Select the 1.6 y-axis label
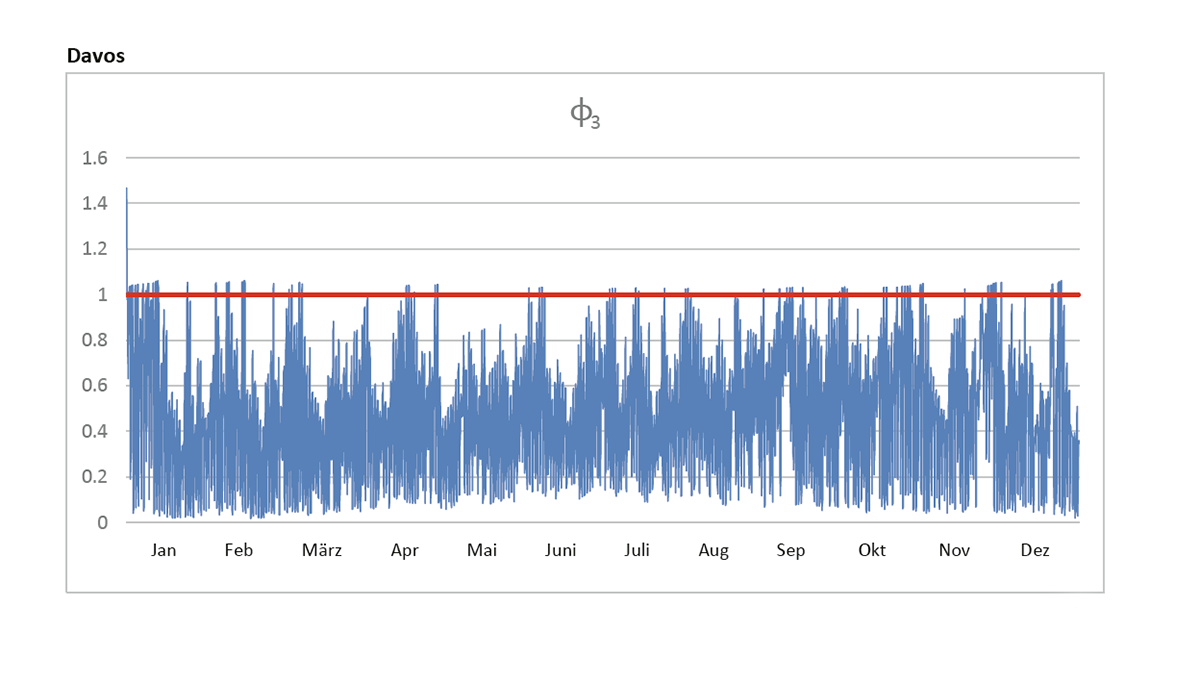The image size is (1200, 683). pos(96,158)
